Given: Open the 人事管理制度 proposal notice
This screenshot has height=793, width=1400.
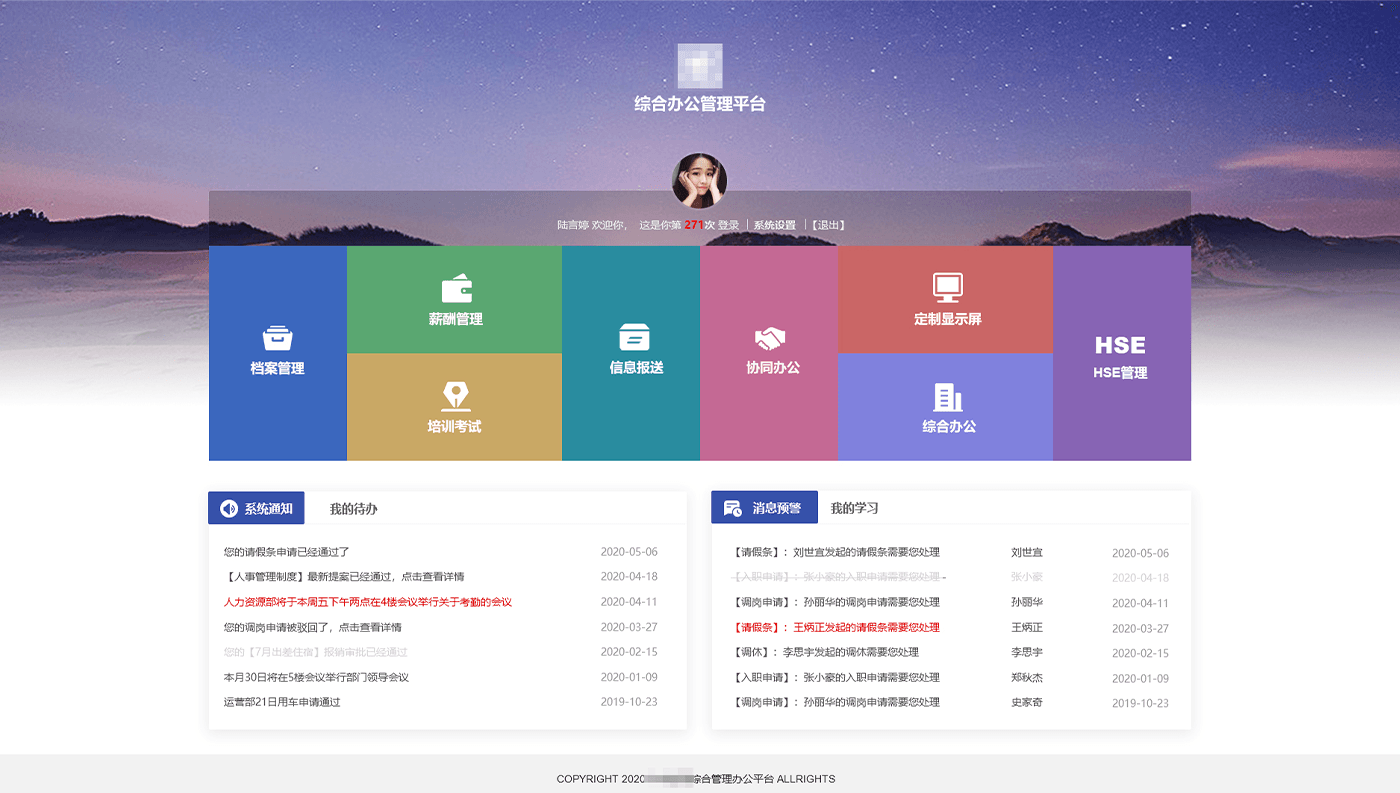Looking at the screenshot, I should pyautogui.click(x=344, y=577).
